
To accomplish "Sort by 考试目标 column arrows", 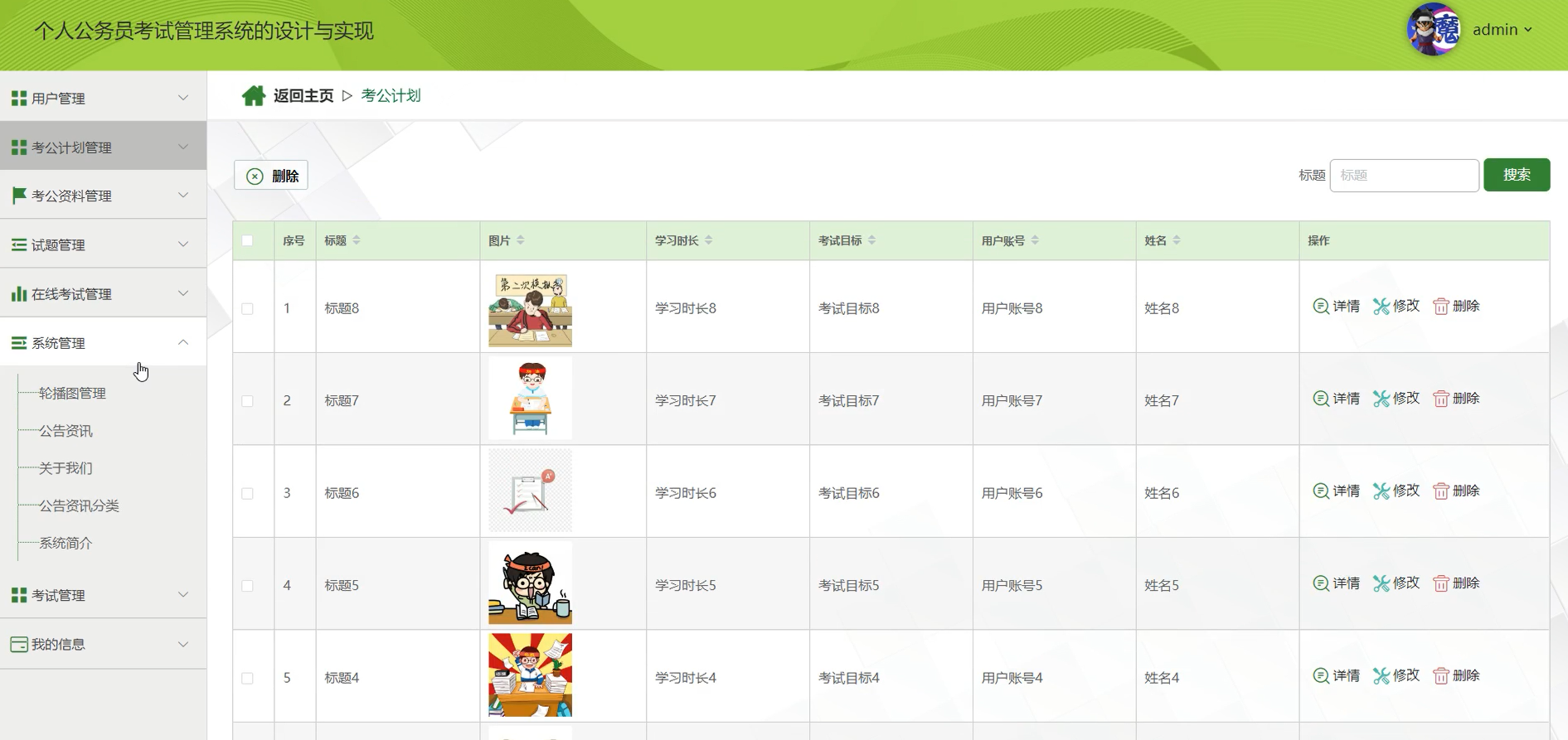I will pyautogui.click(x=872, y=240).
